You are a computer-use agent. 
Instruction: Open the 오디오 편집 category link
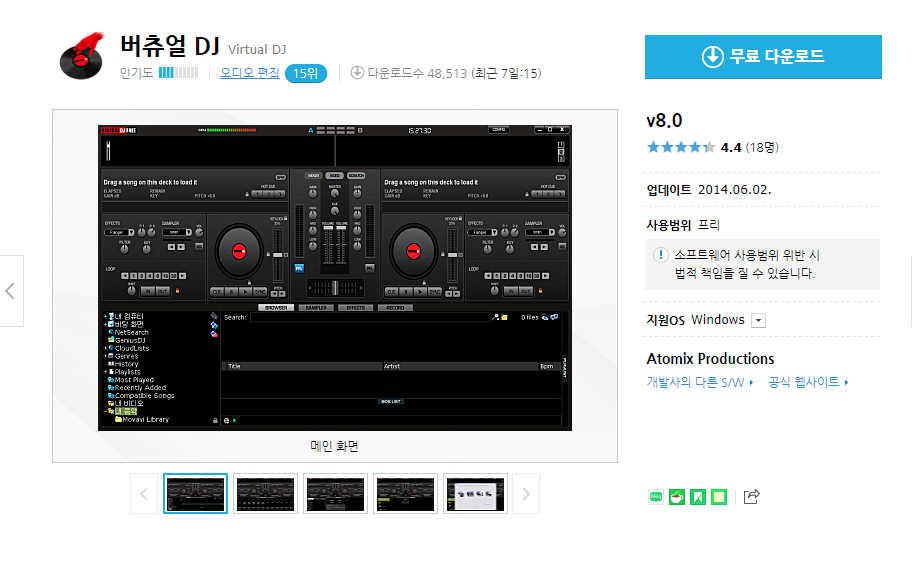point(250,73)
